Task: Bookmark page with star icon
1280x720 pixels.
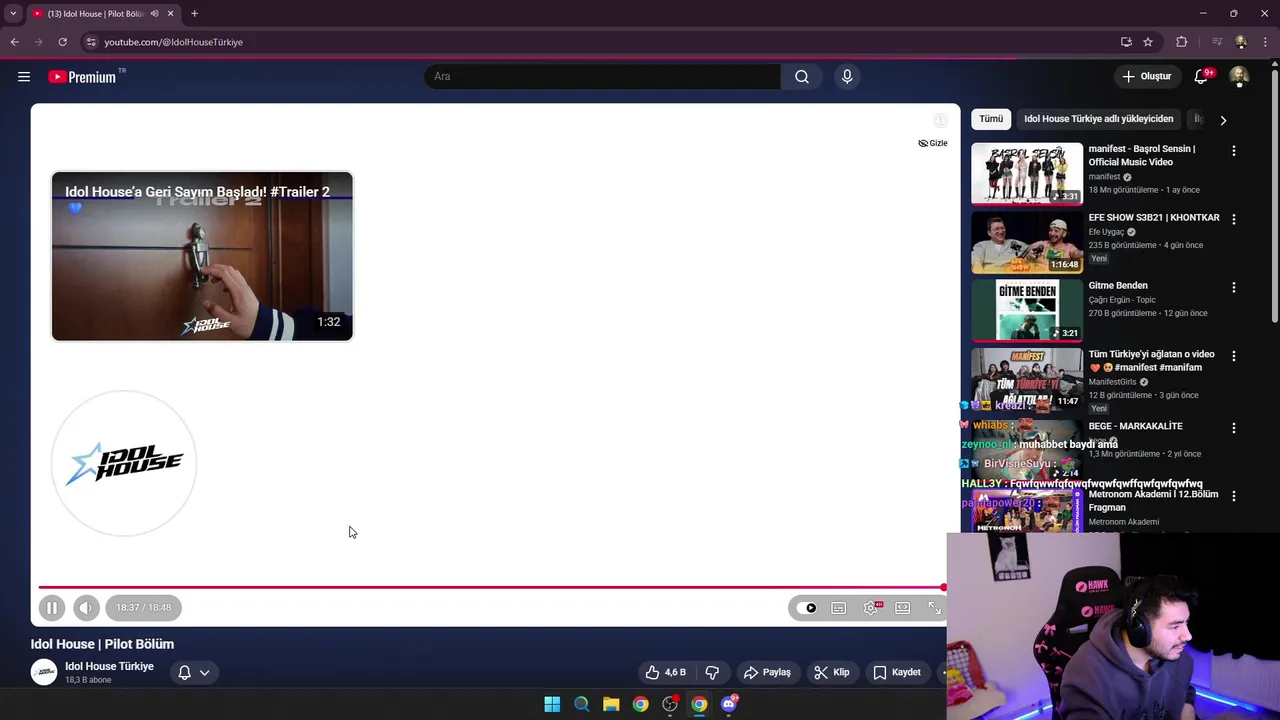Action: coord(1148,42)
